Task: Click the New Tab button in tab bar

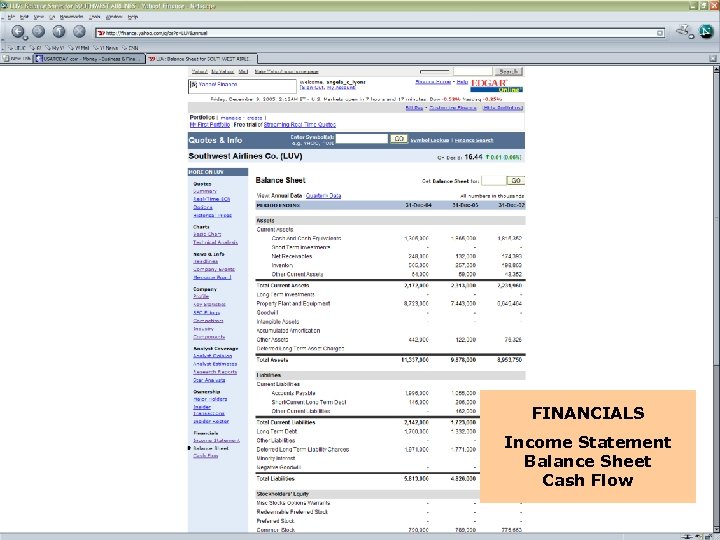Action: pyautogui.click(x=16, y=59)
